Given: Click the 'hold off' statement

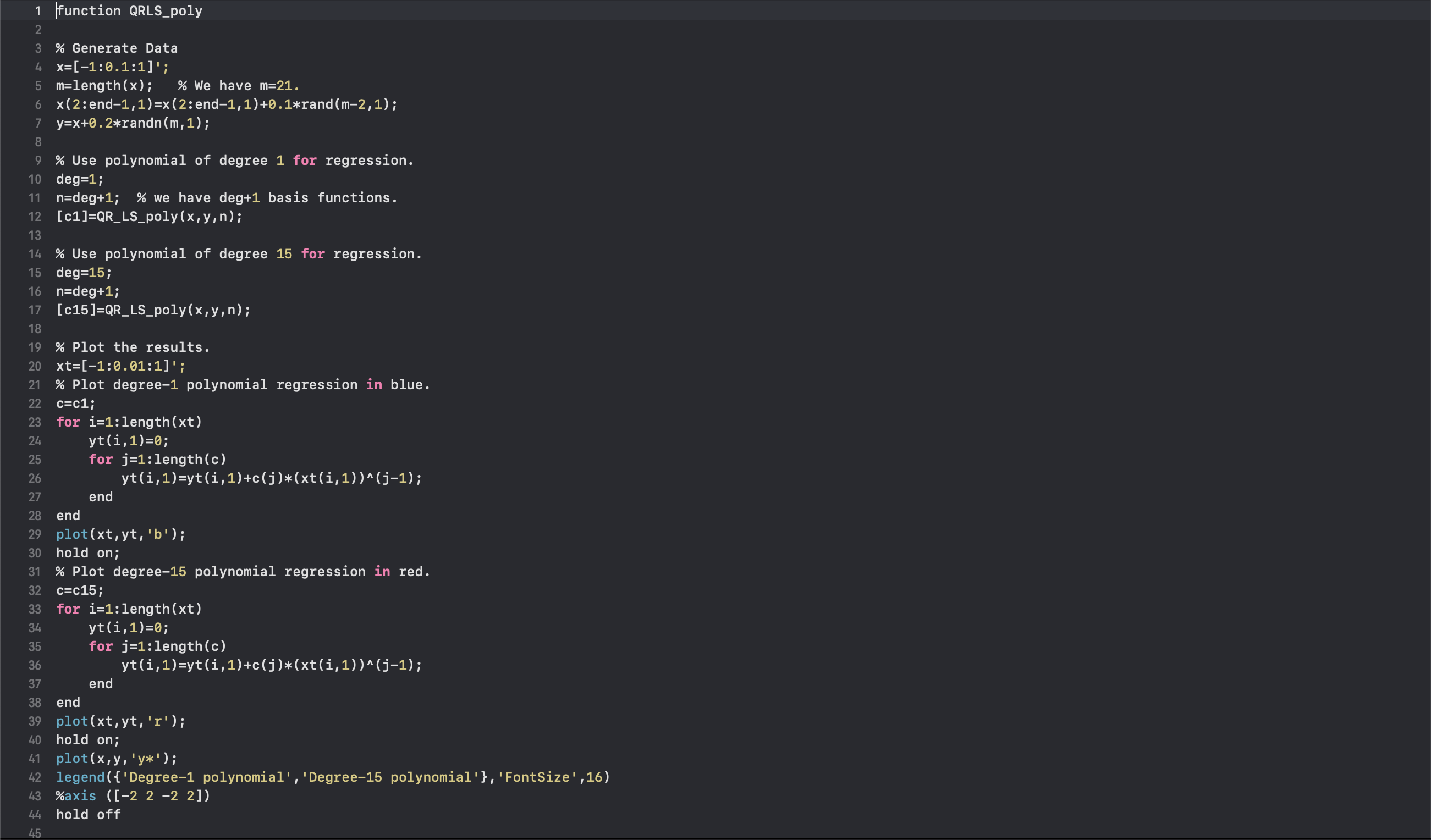Looking at the screenshot, I should click(x=88, y=815).
